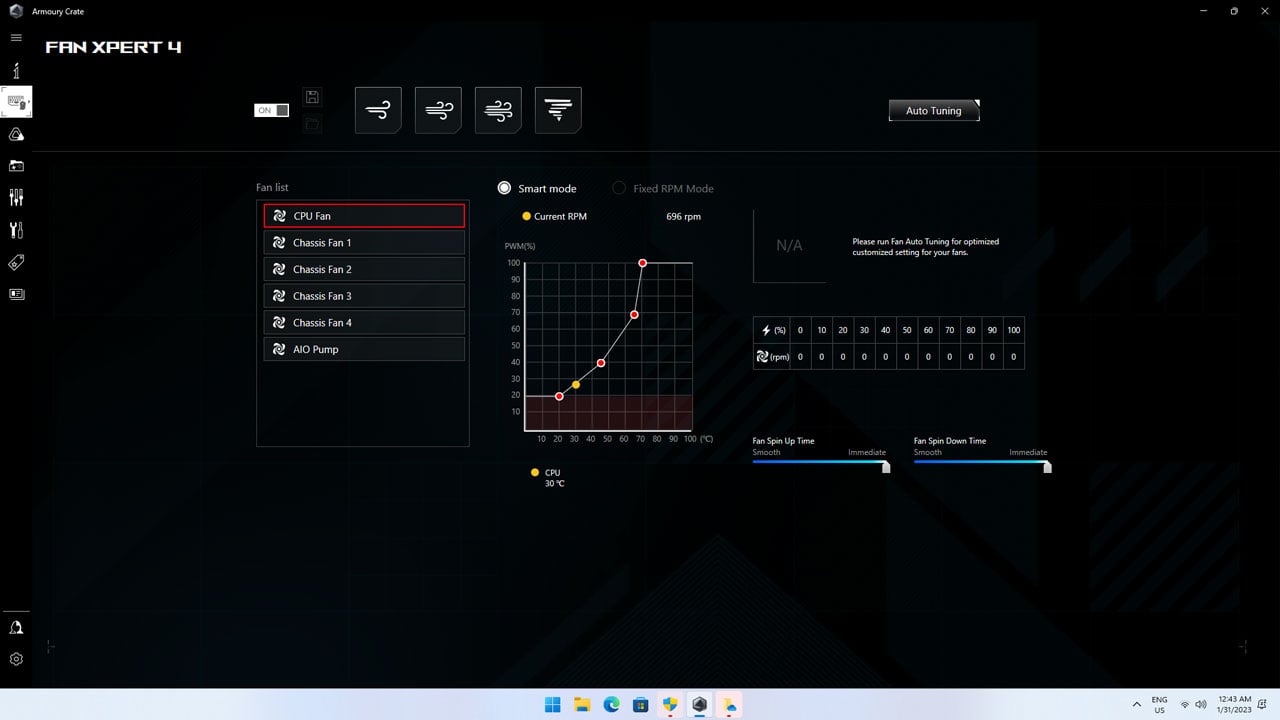Click the 100 percent cell in table

(1014, 330)
